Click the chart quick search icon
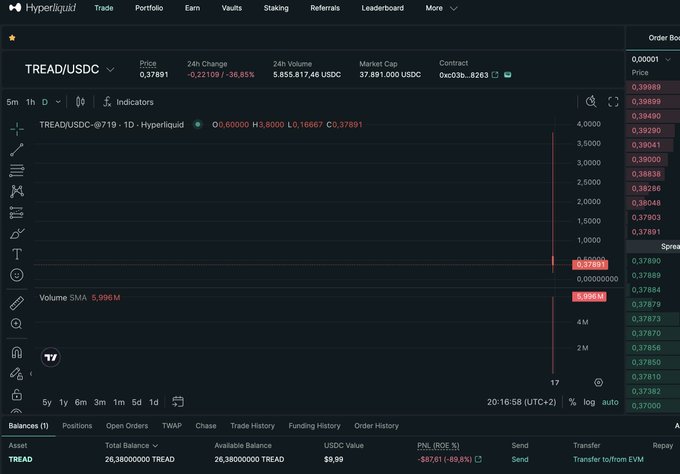The image size is (680, 474). [591, 101]
